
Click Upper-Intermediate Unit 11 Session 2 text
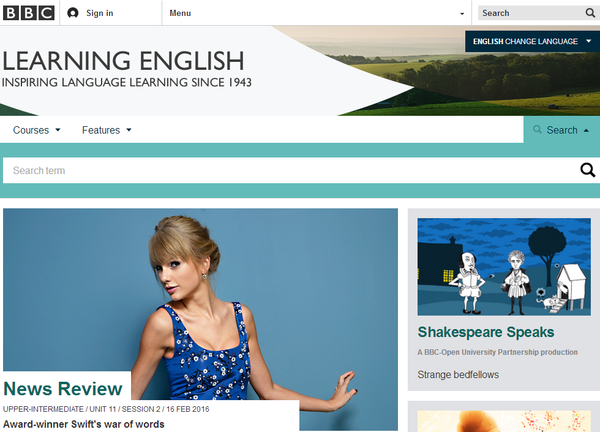click(82, 409)
